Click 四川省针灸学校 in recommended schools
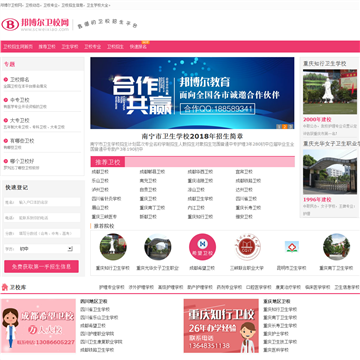The image size is (360, 360). tap(106, 199)
